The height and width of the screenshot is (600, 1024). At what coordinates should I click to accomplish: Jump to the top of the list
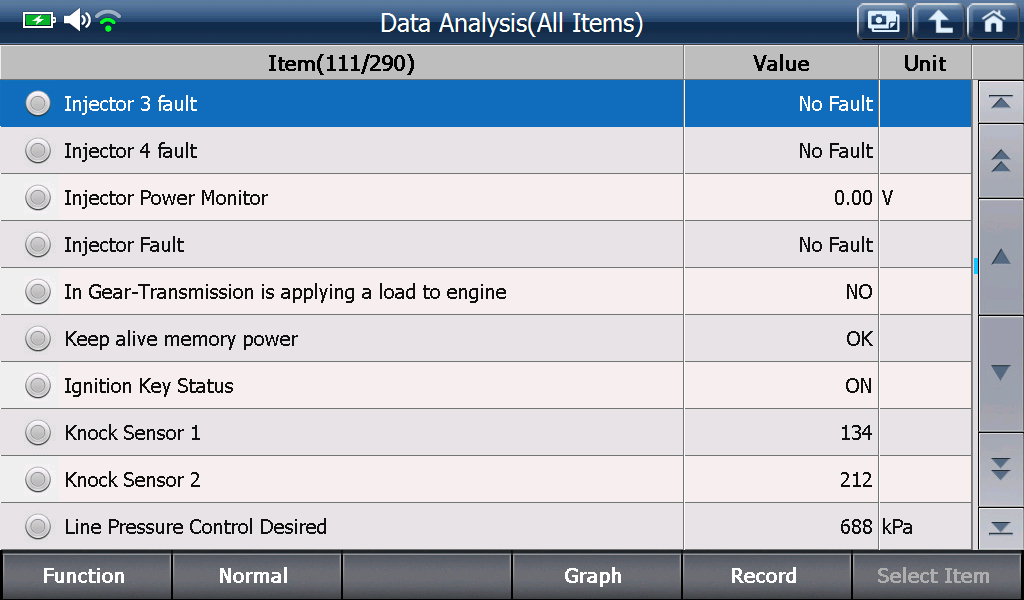pos(1000,103)
